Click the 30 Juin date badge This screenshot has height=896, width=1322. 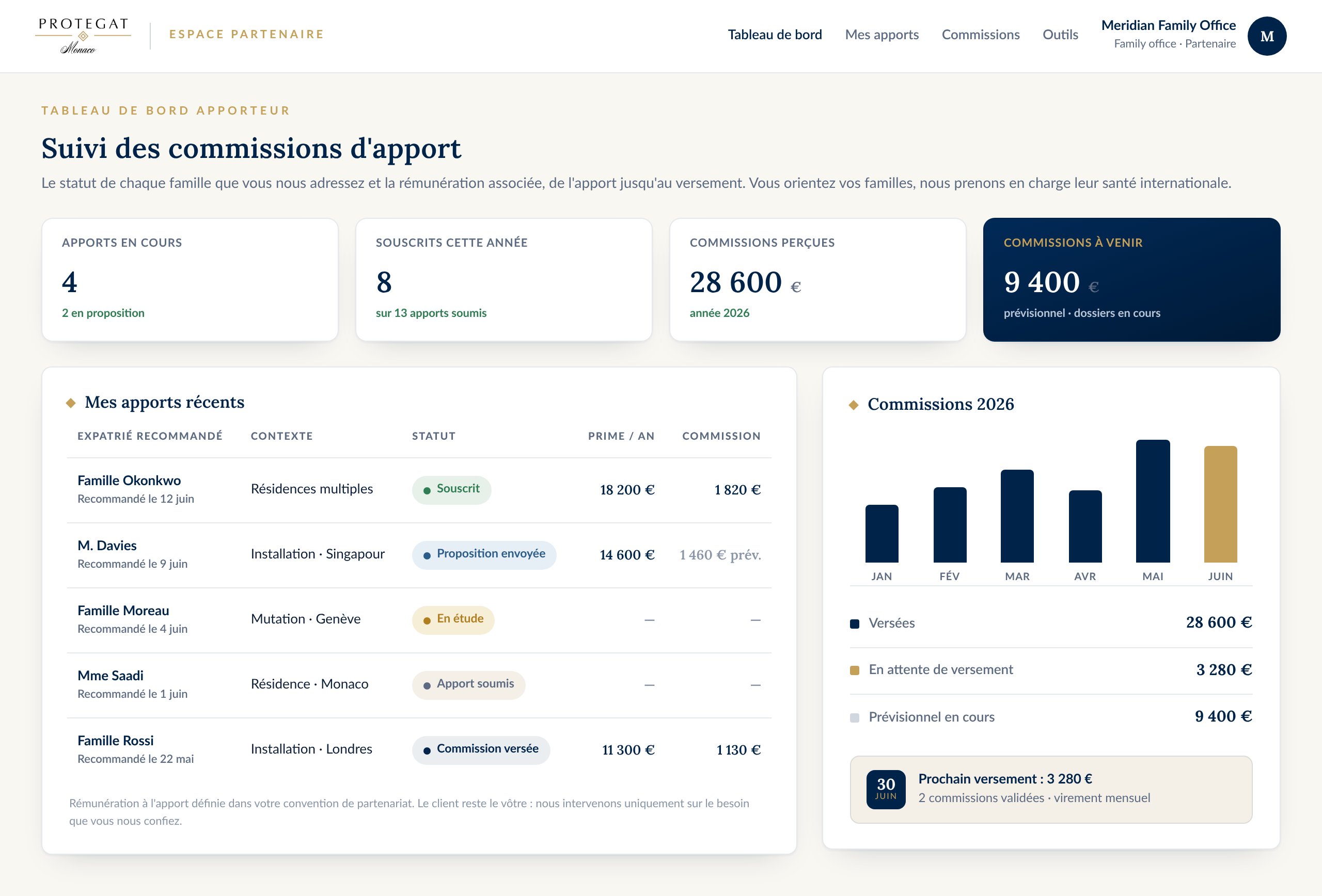point(886,789)
